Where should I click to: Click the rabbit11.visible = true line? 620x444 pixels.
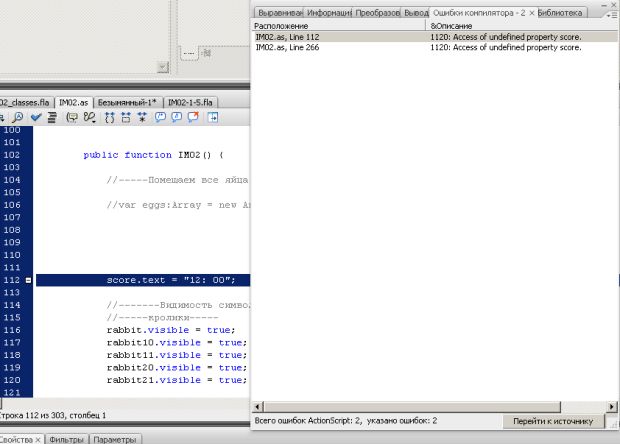(177, 355)
